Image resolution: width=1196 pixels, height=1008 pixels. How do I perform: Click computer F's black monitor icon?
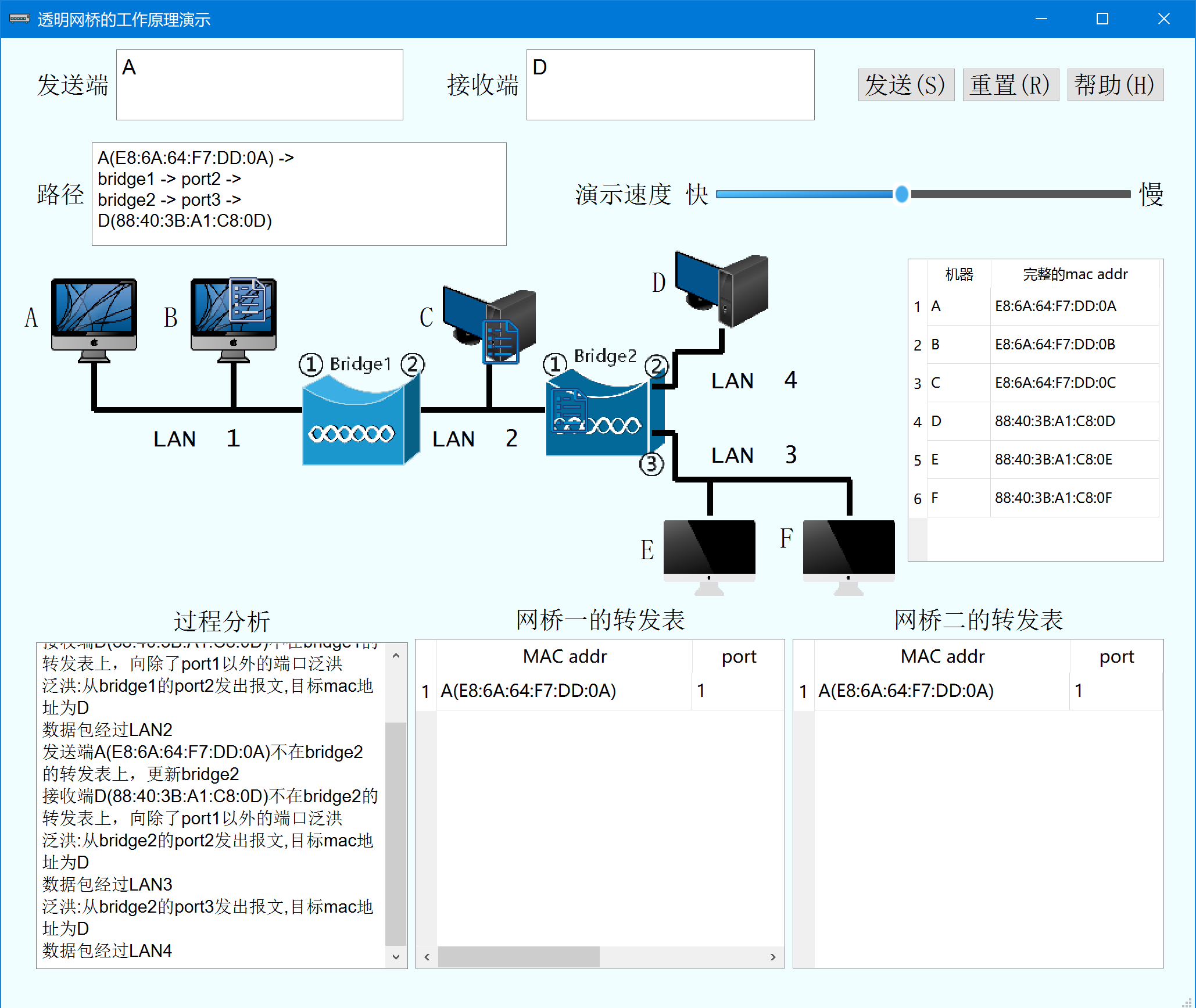click(x=848, y=549)
